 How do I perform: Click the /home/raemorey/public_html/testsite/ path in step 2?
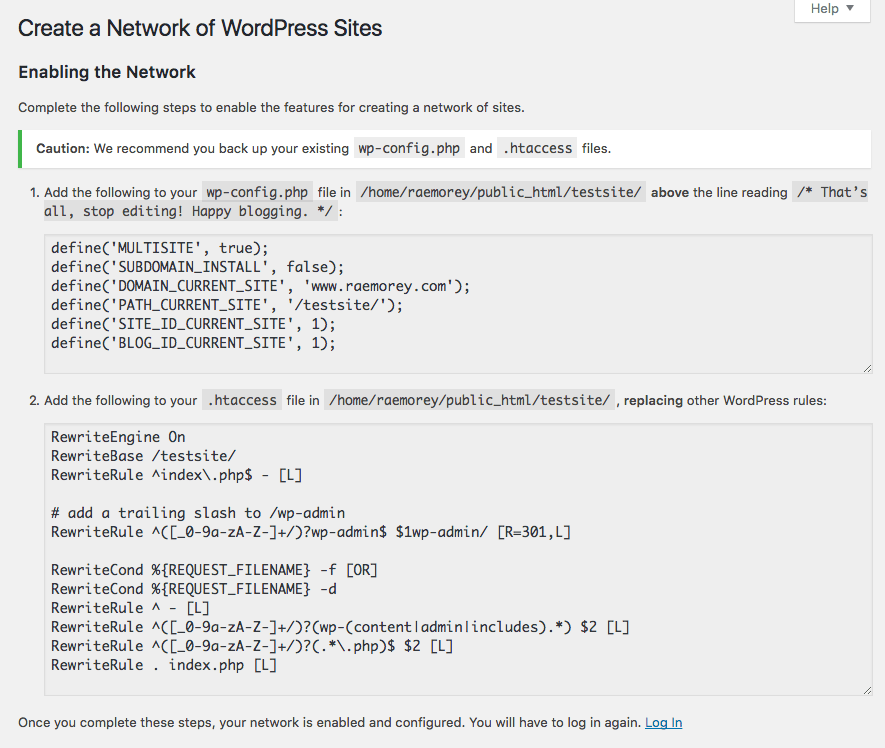470,400
